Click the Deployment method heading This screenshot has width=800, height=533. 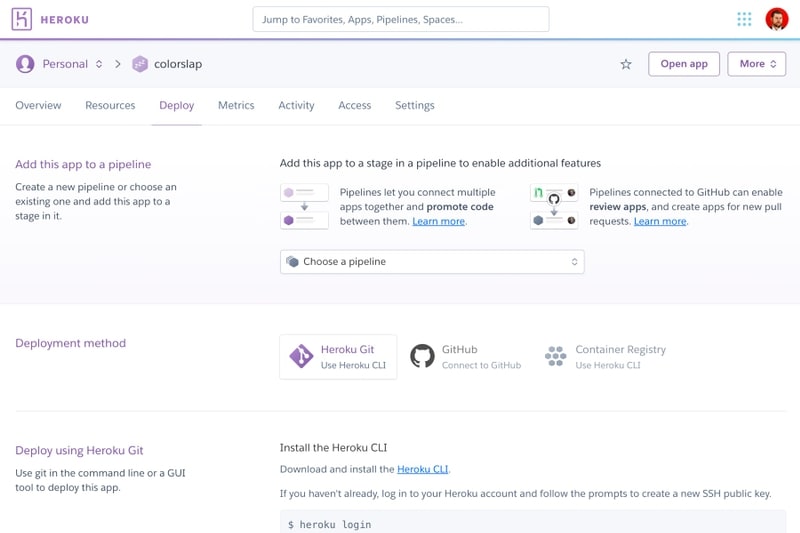[70, 343]
